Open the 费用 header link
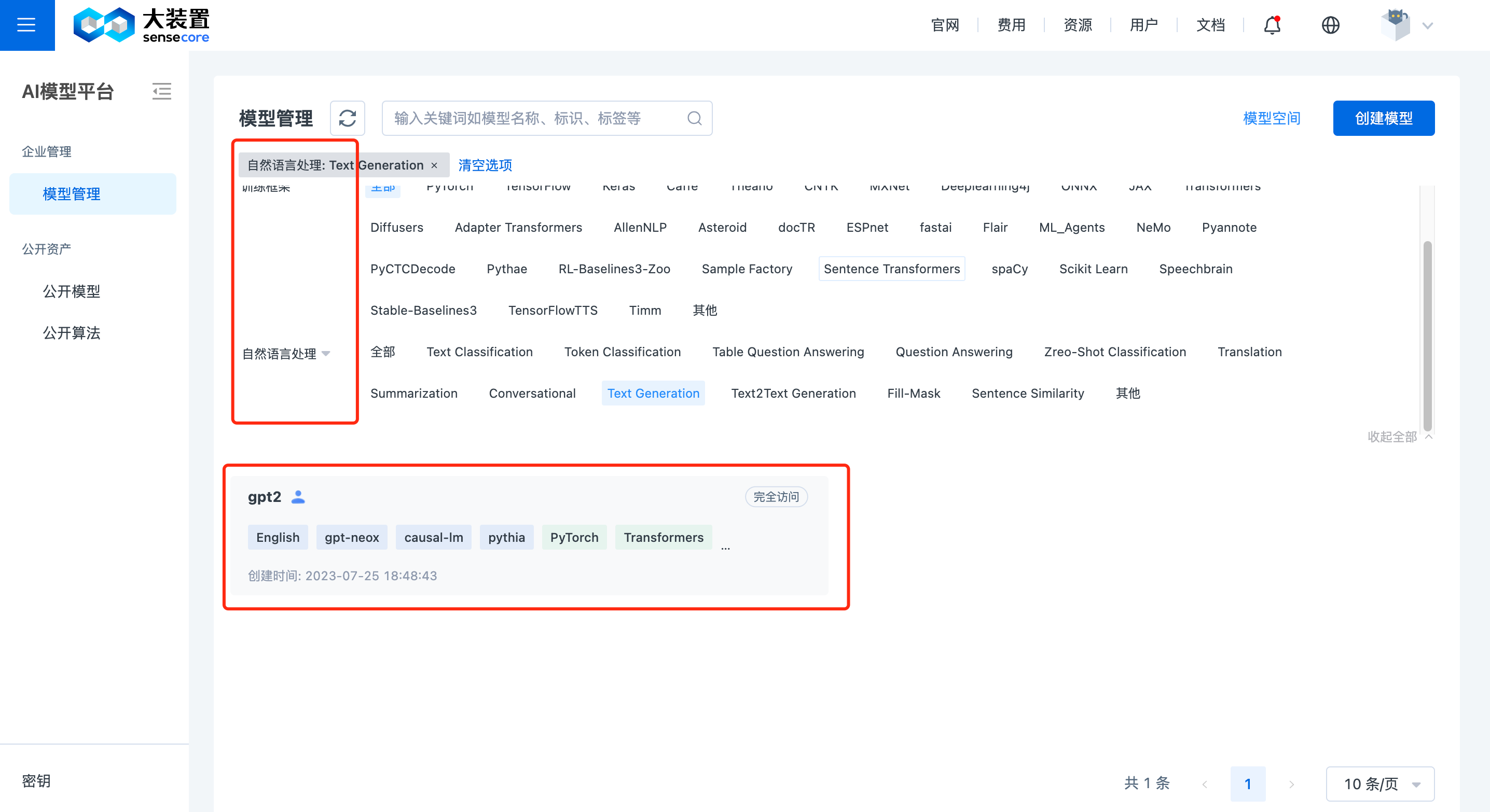 coord(1012,25)
